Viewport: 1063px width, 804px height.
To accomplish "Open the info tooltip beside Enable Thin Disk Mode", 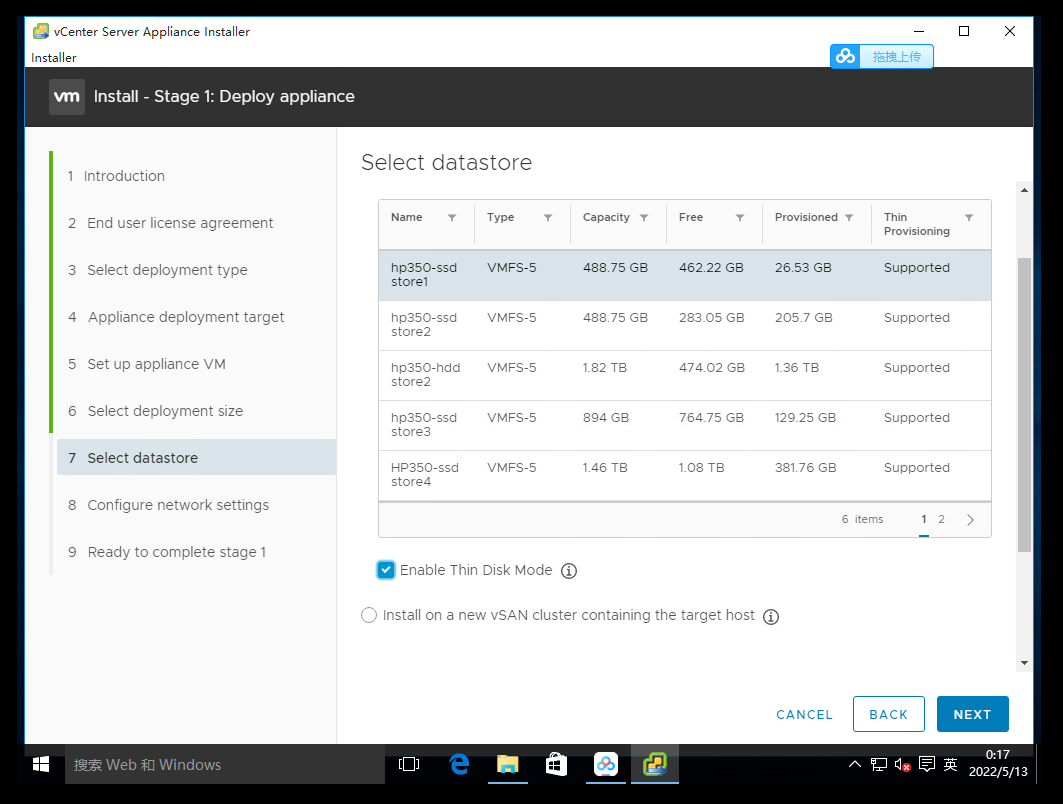I will [569, 570].
